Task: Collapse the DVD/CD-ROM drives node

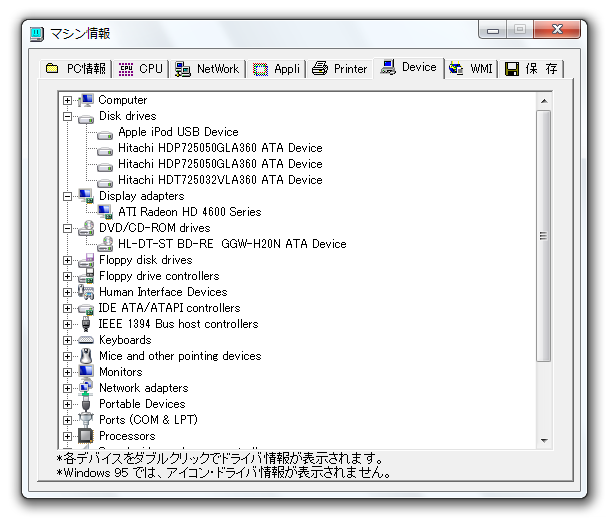Action: coord(67,228)
